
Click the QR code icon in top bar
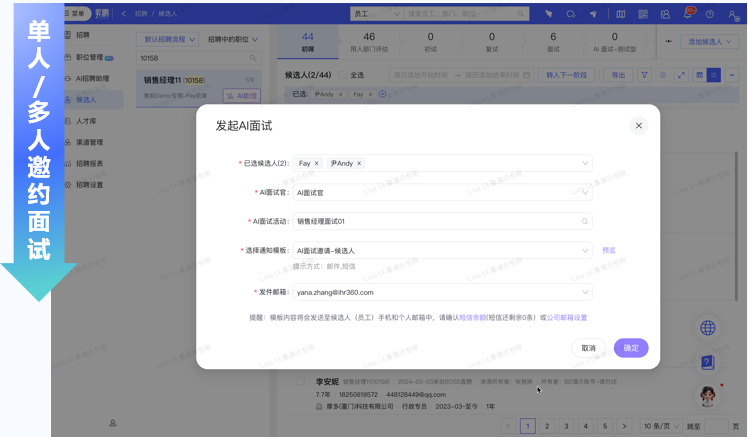coord(664,14)
